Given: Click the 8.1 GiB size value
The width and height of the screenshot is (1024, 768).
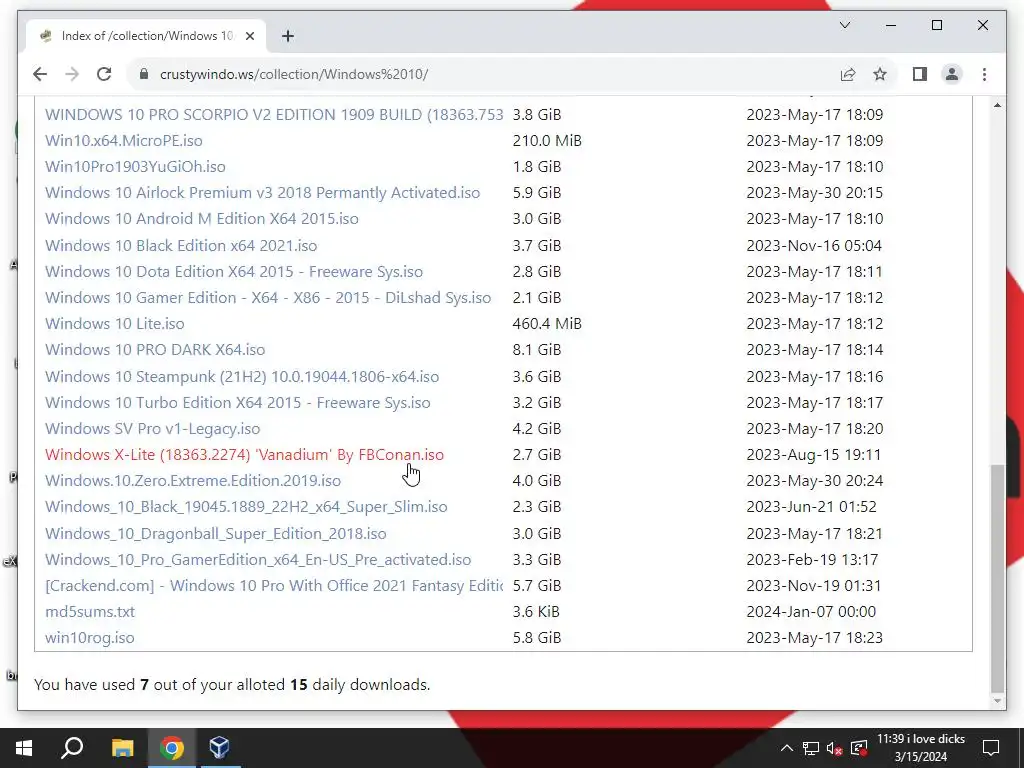Looking at the screenshot, I should 536,350.
